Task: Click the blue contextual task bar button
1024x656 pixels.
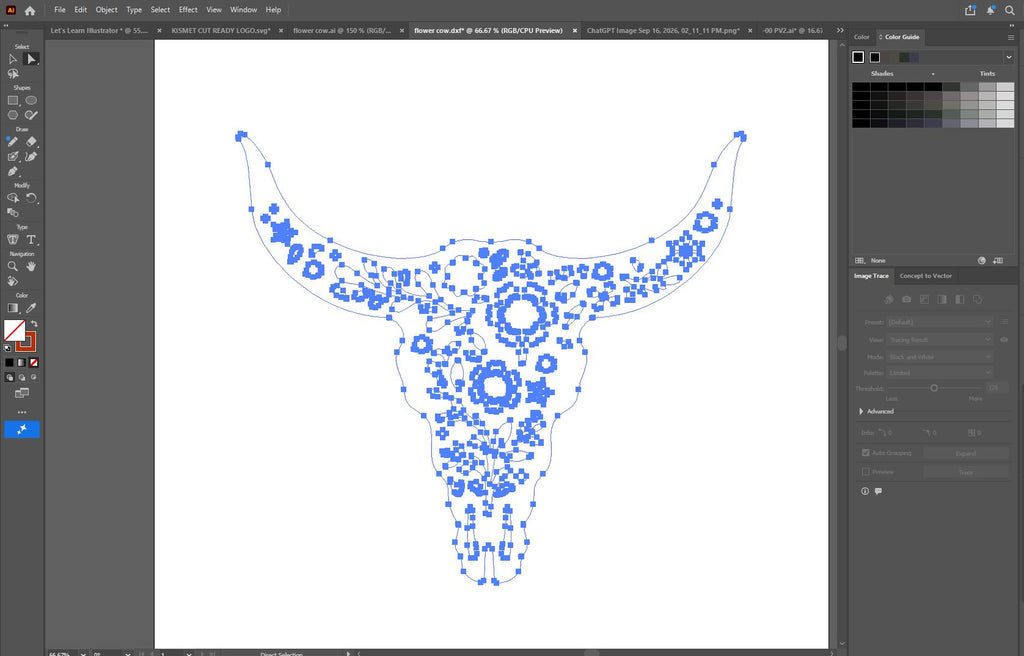Action: 22,429
